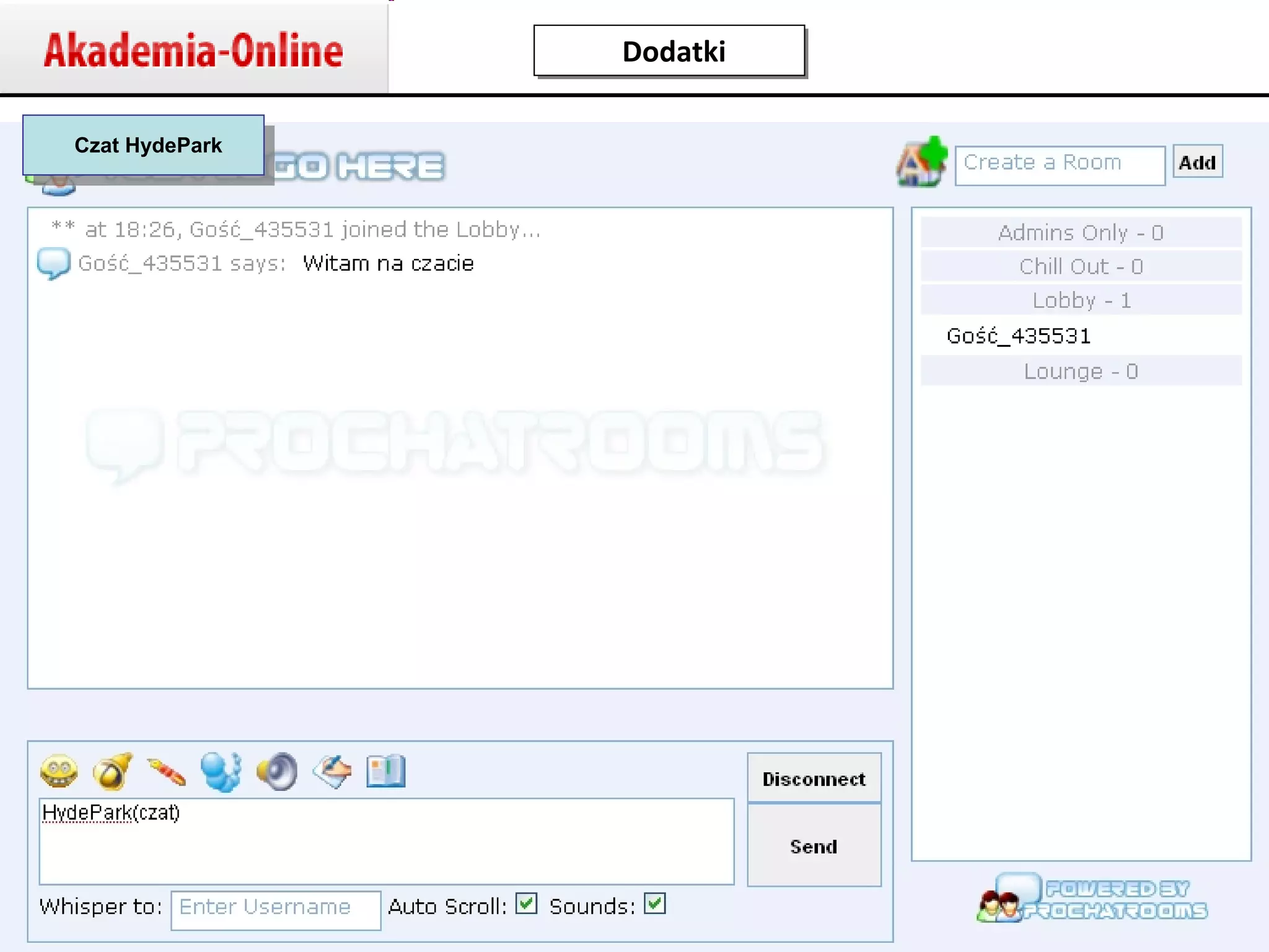Click the blue bubble figure icon
1269x952 pixels.
[x=221, y=772]
